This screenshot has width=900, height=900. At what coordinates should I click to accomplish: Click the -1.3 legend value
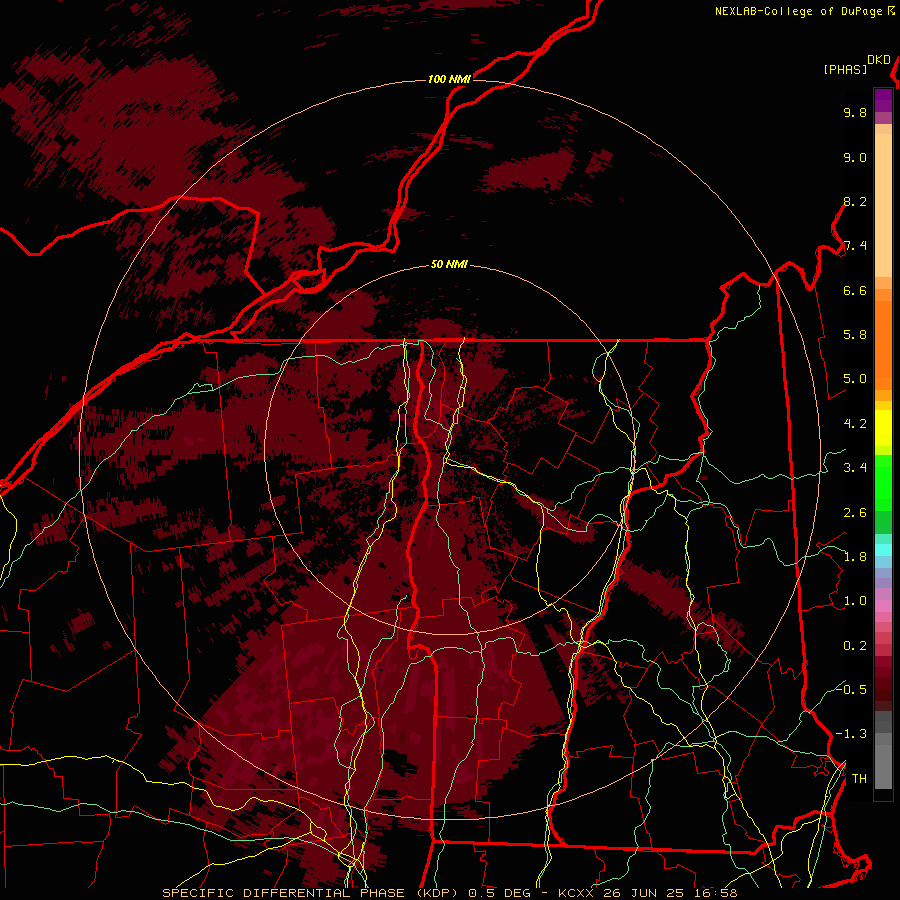pos(851,734)
